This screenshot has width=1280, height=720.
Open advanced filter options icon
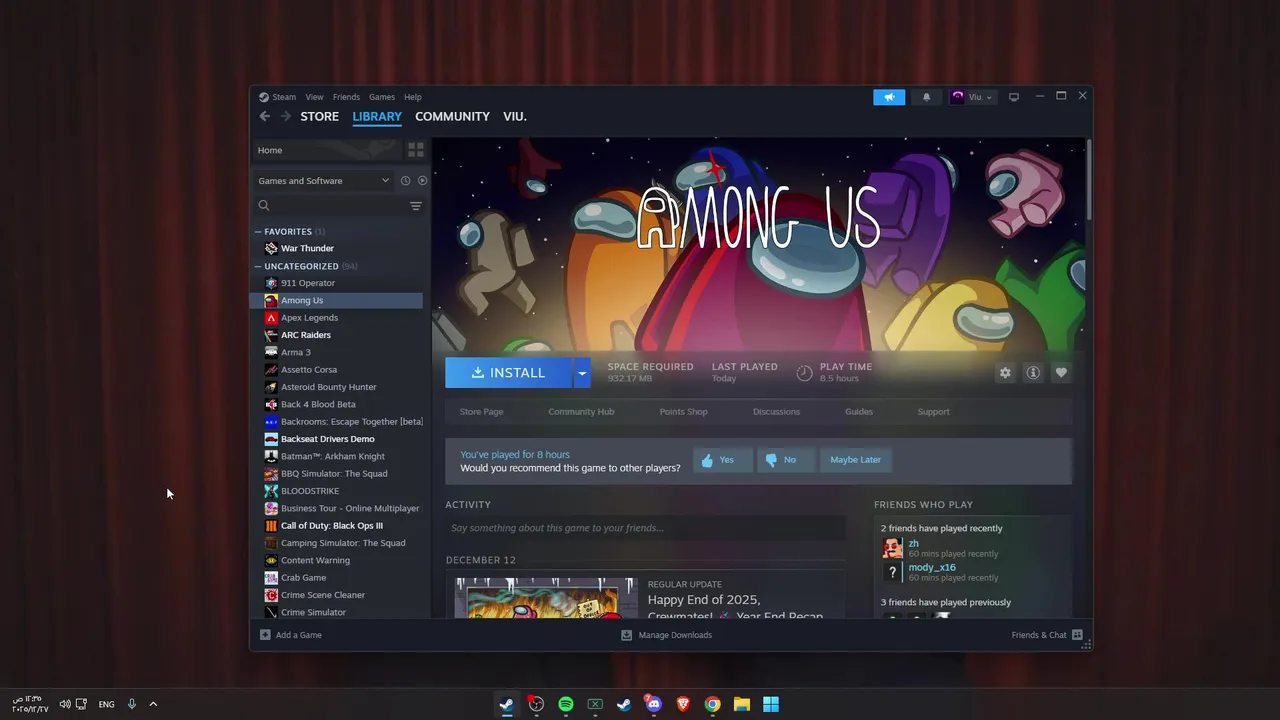click(416, 206)
